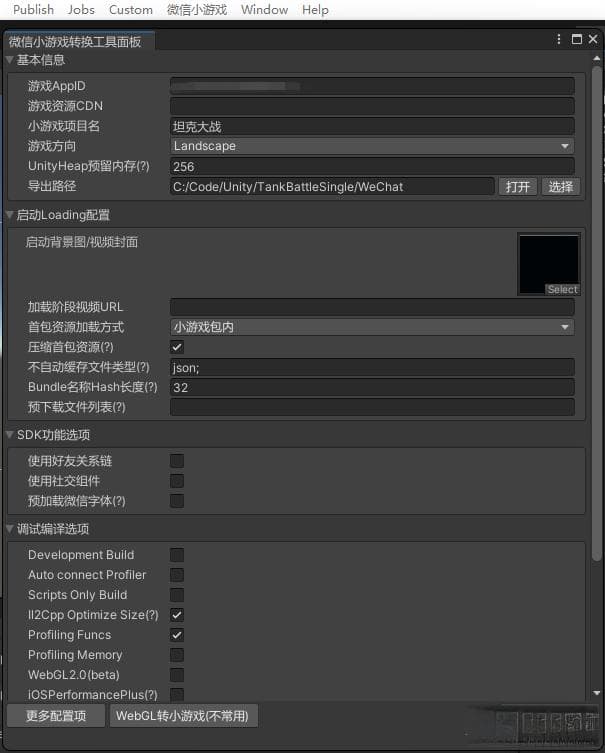
Task: Open the Help menu
Action: [x=315, y=10]
